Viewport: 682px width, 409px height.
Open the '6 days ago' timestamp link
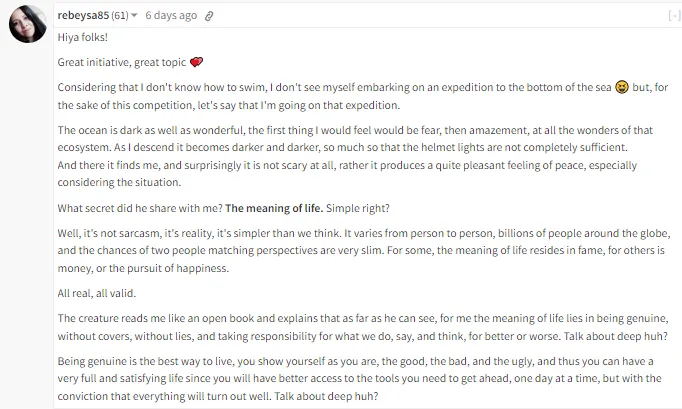pos(171,15)
